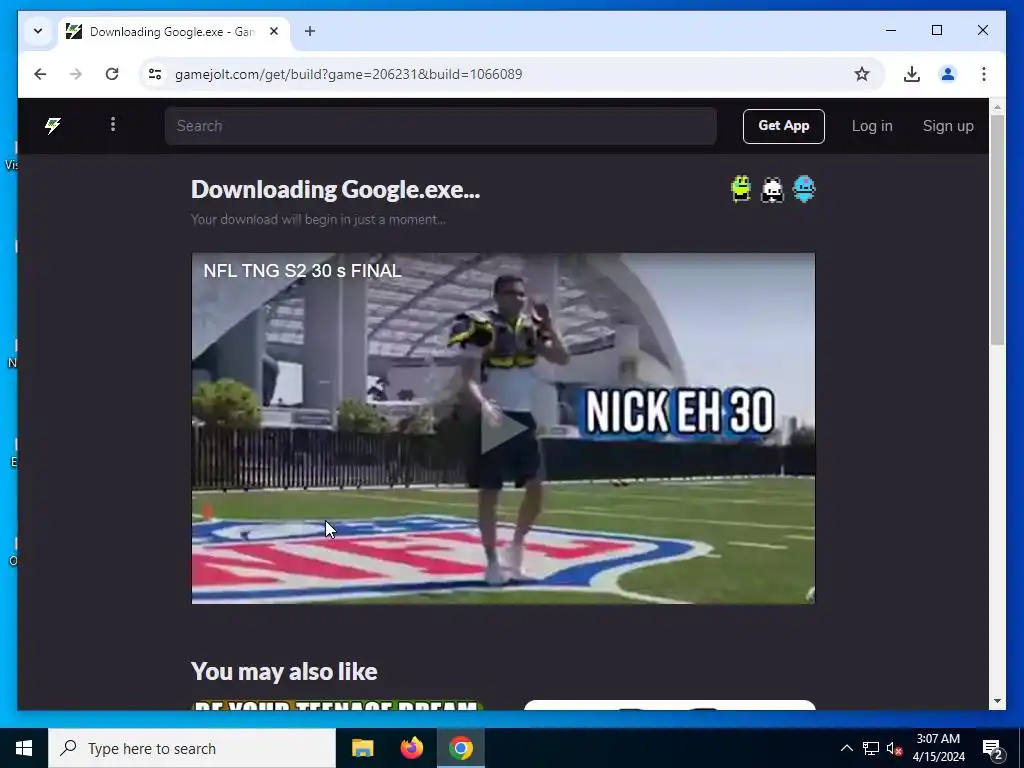This screenshot has height=768, width=1024.
Task: Show hidden system tray icons
Action: (x=846, y=748)
